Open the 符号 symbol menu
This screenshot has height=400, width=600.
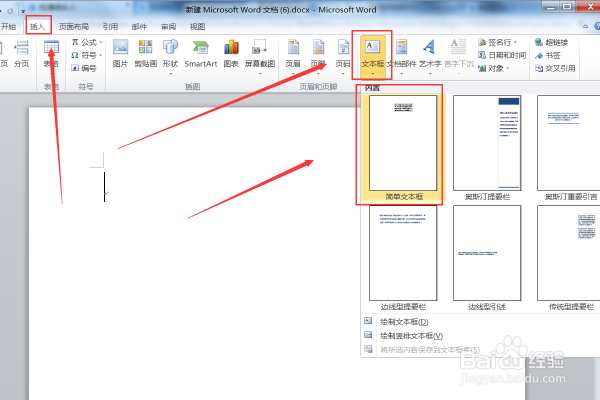pos(85,56)
